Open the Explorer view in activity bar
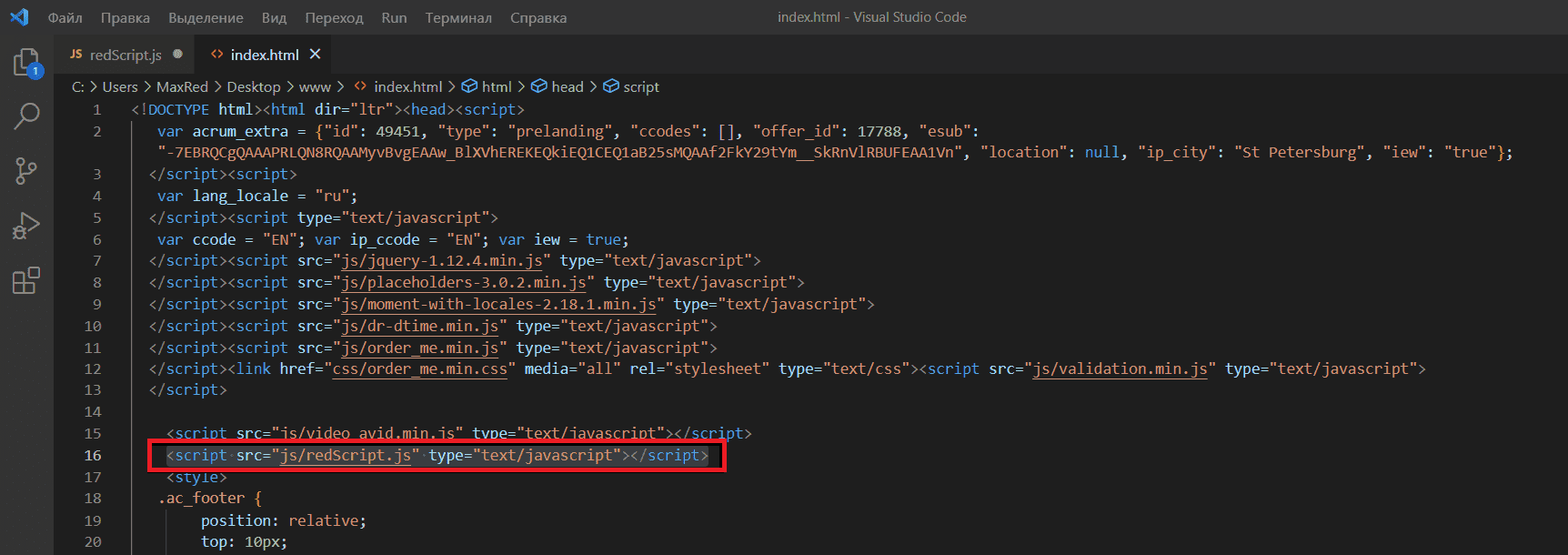 26,63
